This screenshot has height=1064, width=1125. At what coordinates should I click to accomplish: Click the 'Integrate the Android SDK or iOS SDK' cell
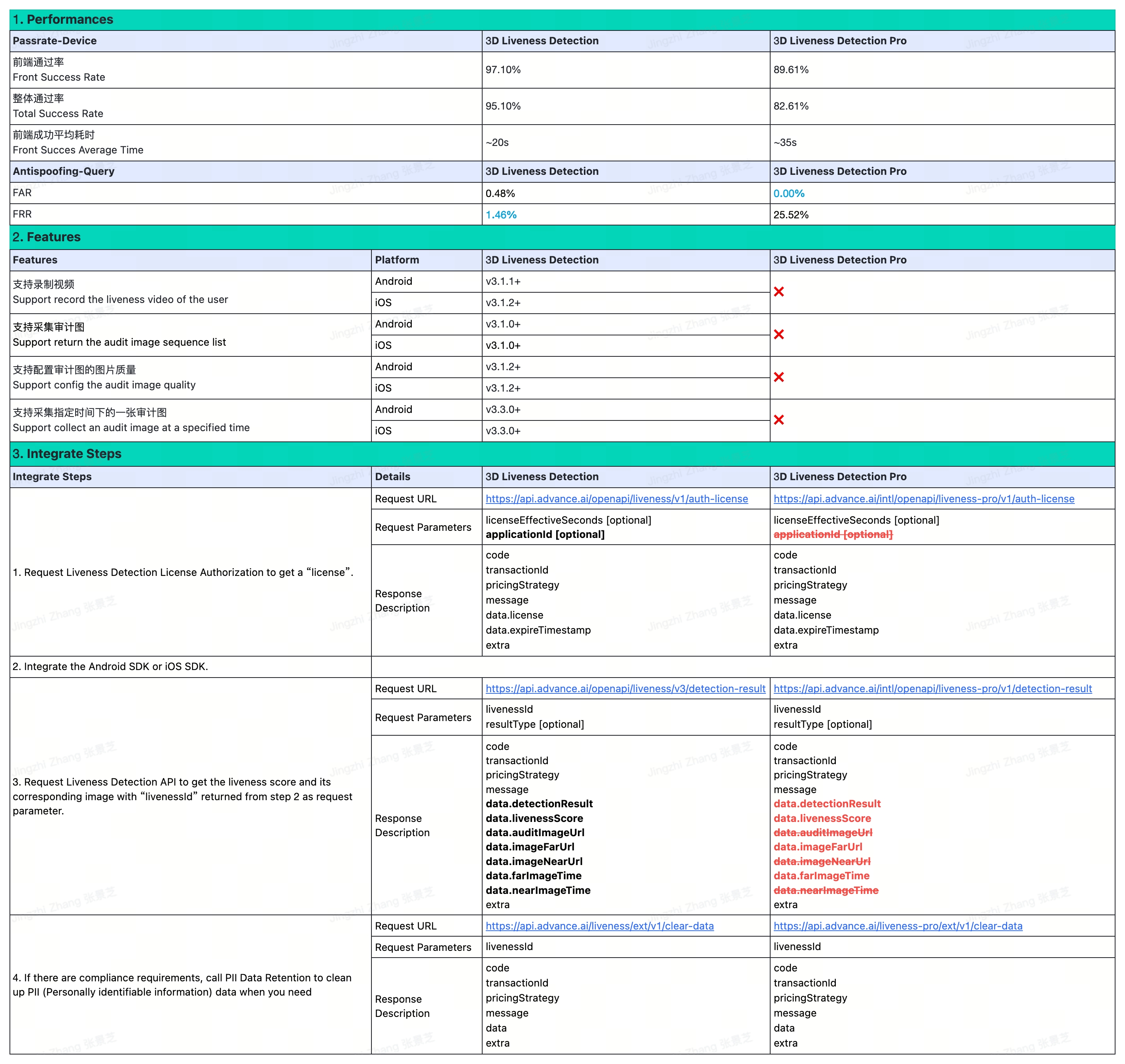pos(111,666)
